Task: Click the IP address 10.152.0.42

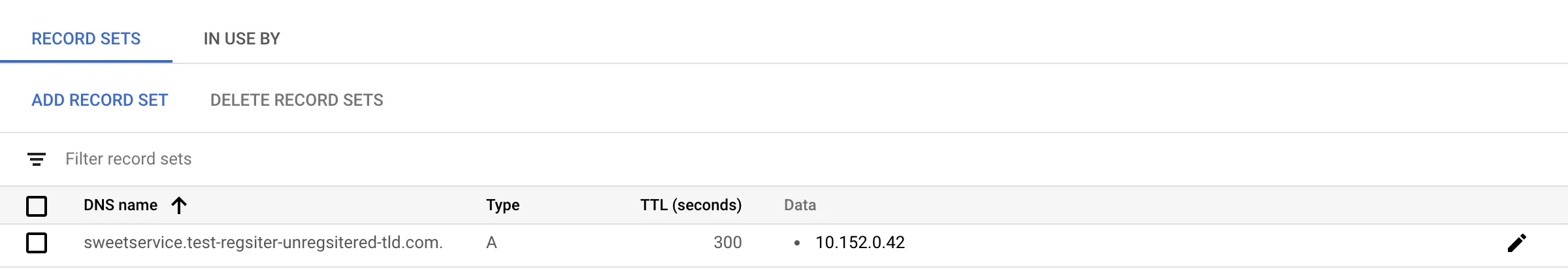Action: point(860,243)
